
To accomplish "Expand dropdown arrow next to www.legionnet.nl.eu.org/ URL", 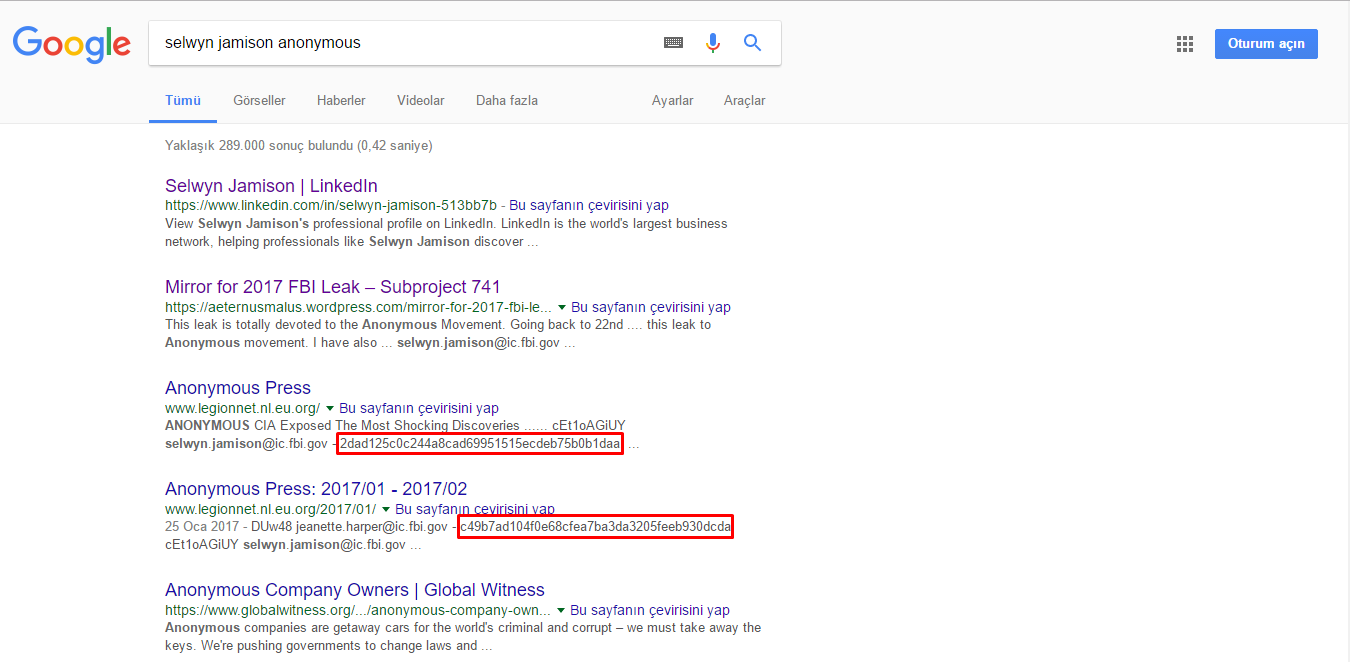I will pyautogui.click(x=330, y=408).
